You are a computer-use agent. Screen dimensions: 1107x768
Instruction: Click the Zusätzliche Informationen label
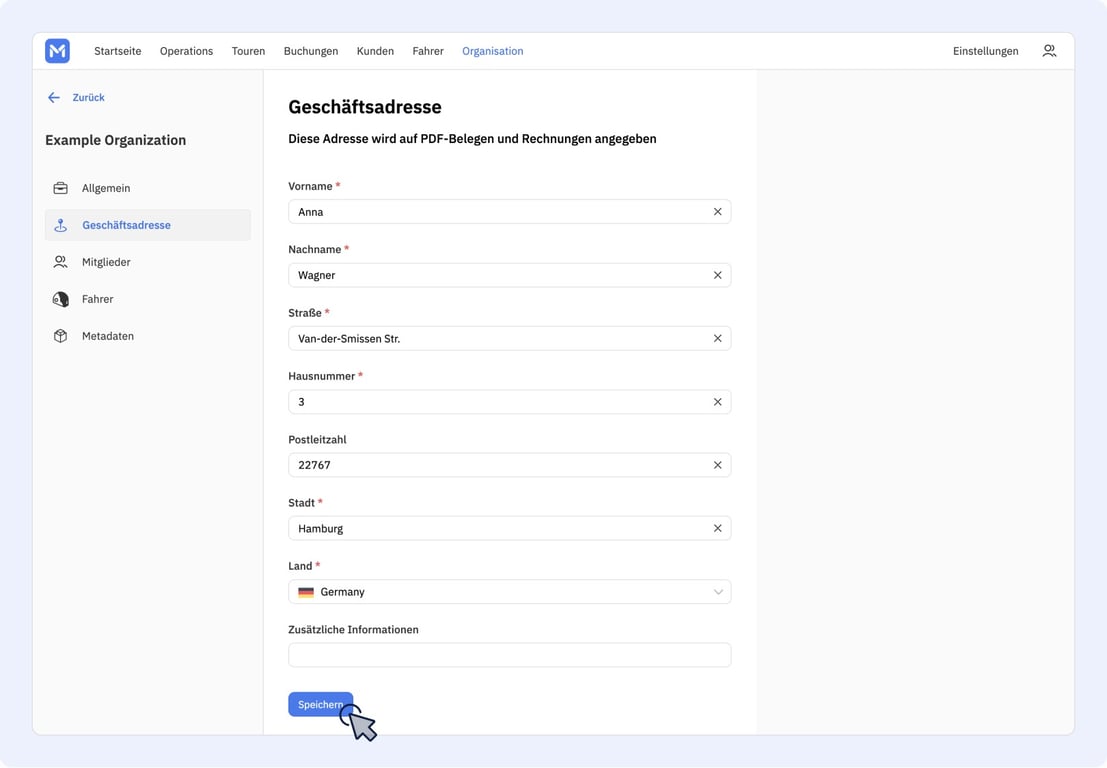click(353, 630)
